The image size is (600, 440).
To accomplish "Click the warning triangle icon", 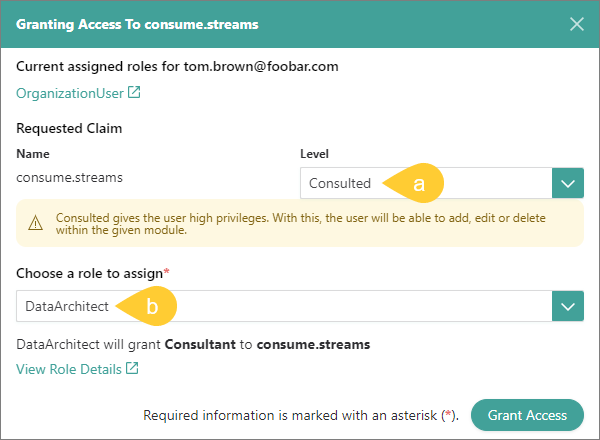I will click(35, 223).
